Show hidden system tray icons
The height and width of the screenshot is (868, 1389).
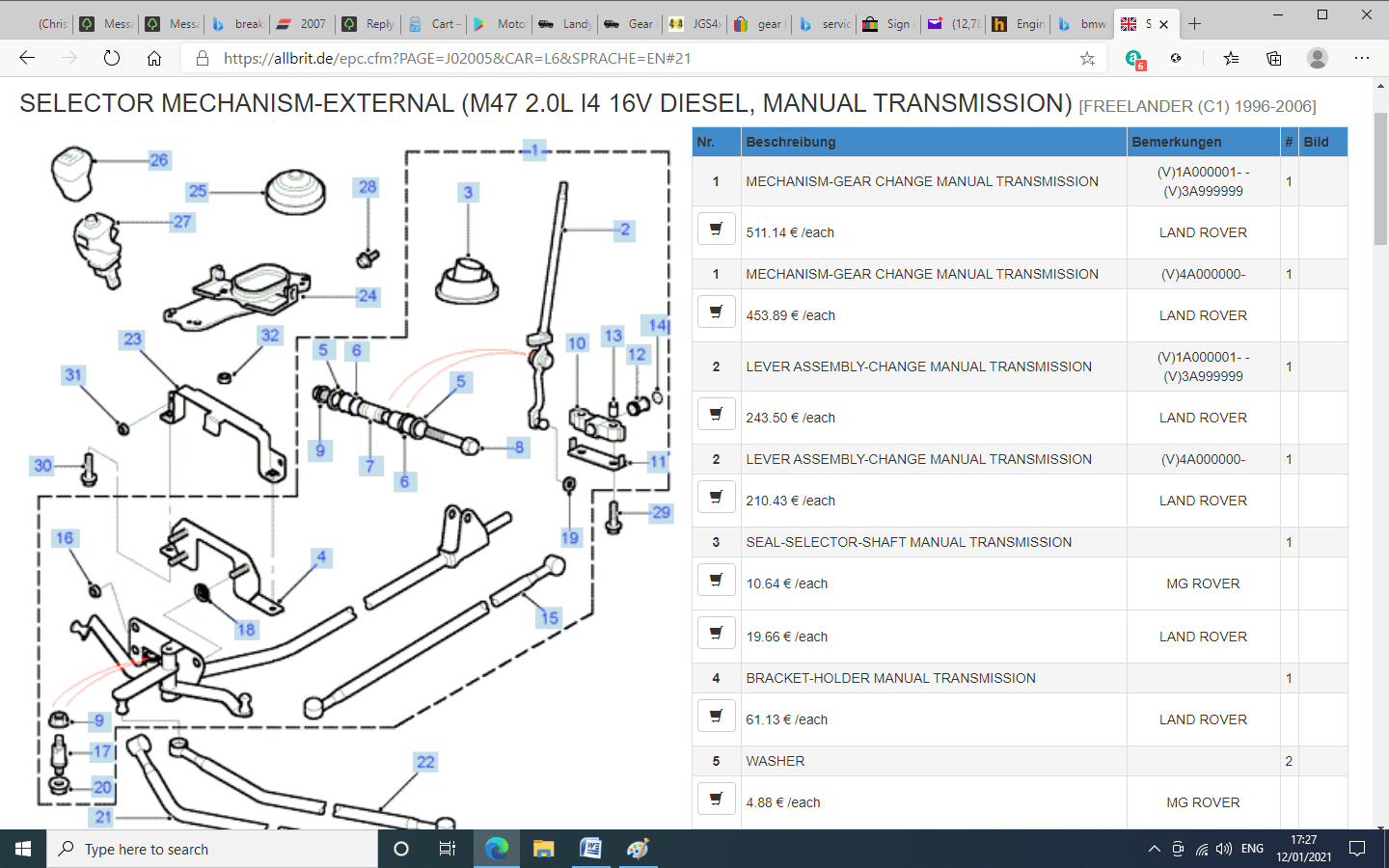tap(1154, 849)
